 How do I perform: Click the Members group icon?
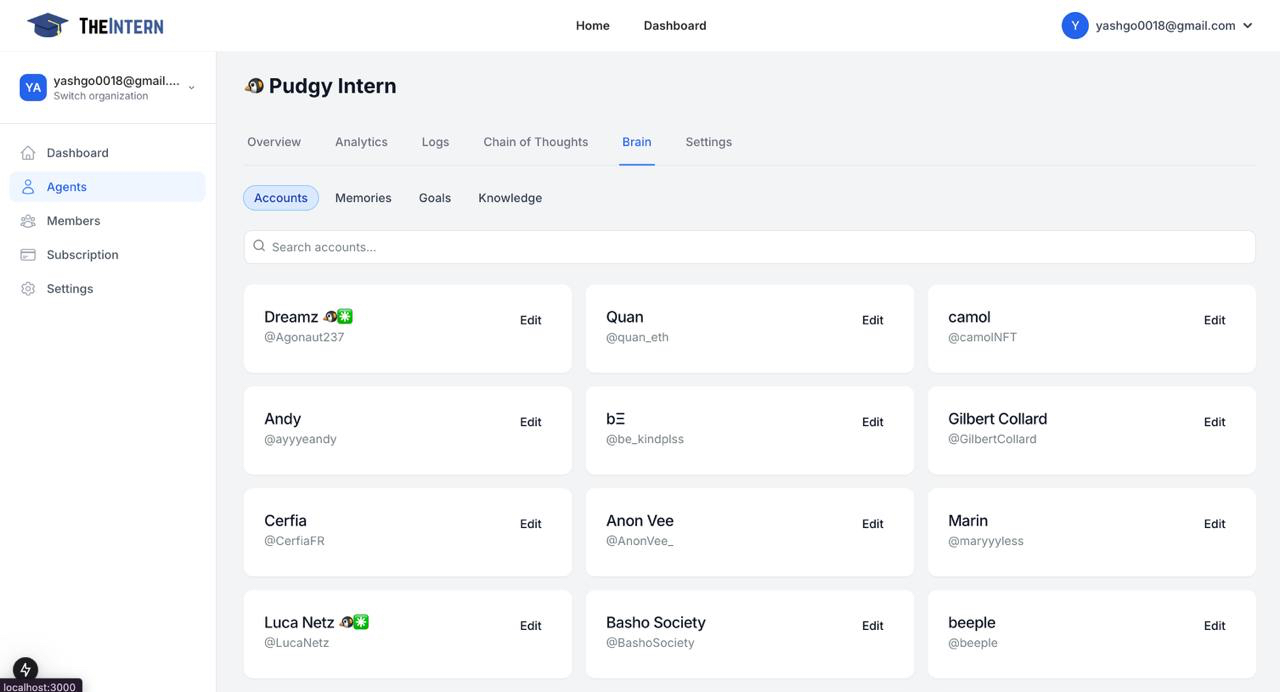tap(28, 220)
